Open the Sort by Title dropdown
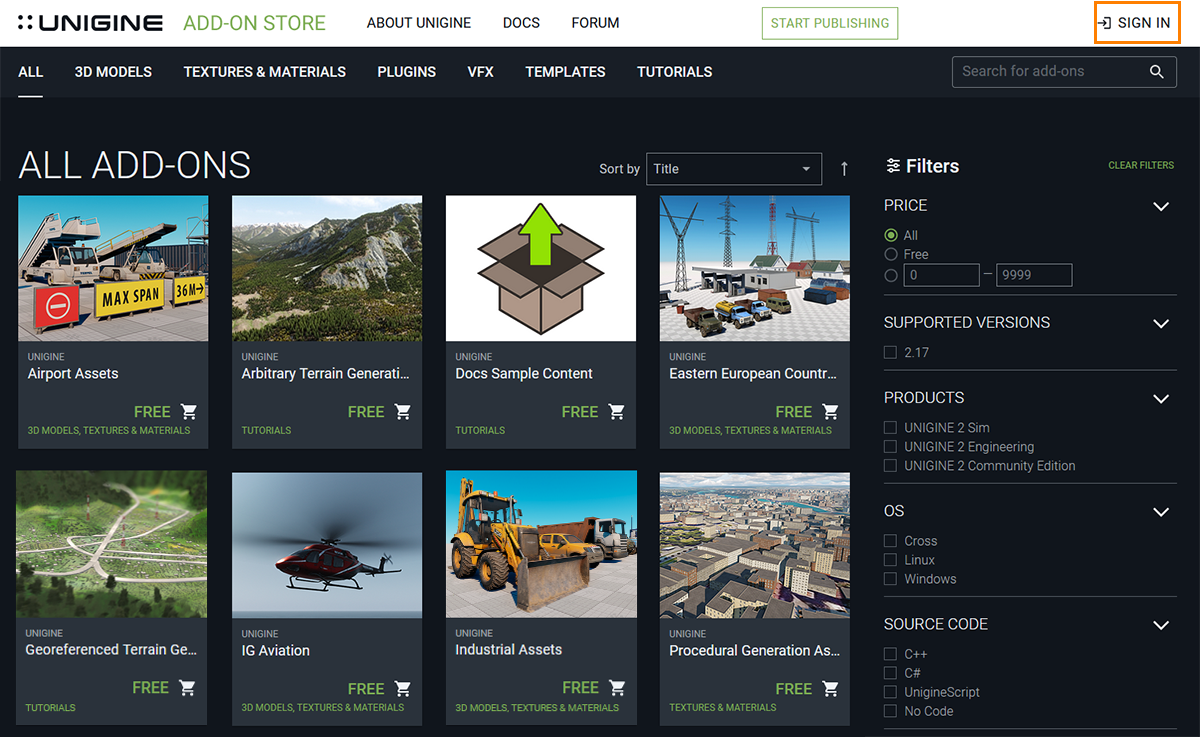The image size is (1200, 737). pos(733,169)
